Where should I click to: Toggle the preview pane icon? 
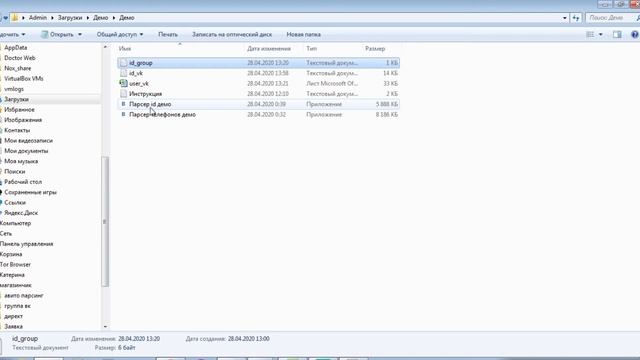[617, 35]
